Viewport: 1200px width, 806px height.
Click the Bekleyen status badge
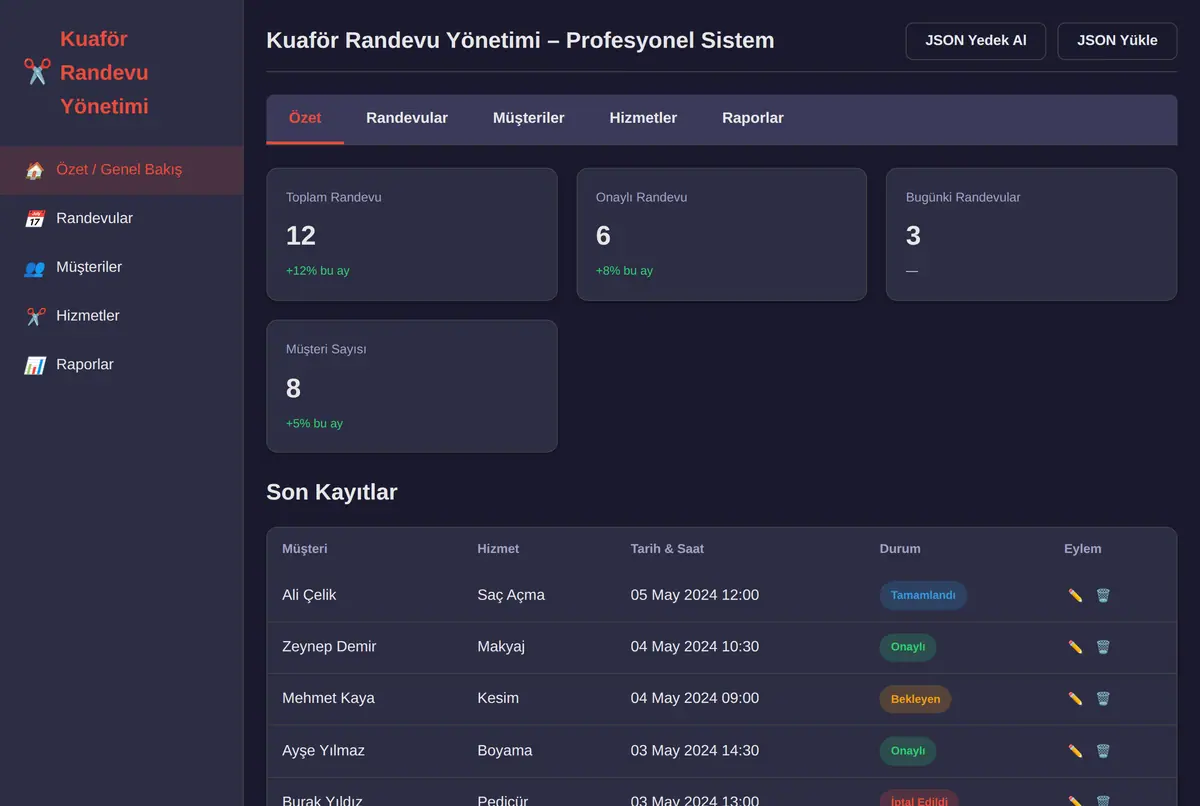point(915,699)
